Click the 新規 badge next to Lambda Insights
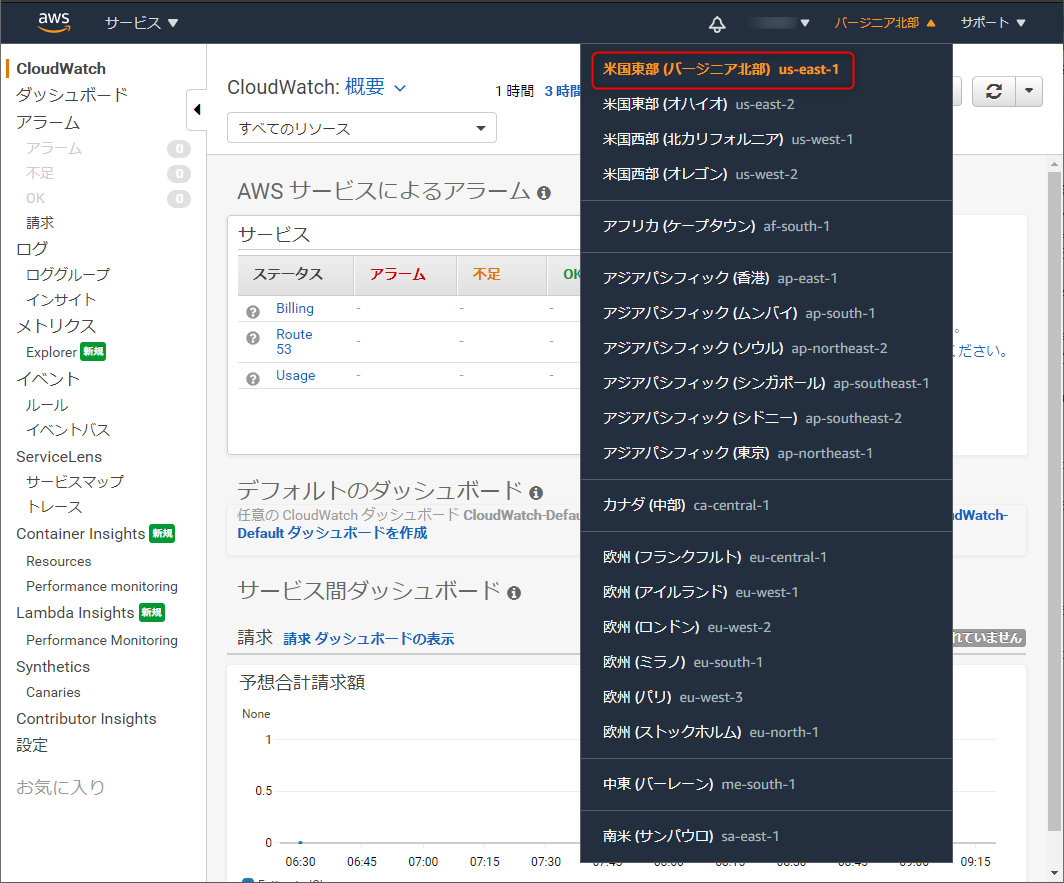The height and width of the screenshot is (883, 1064). tap(152, 612)
